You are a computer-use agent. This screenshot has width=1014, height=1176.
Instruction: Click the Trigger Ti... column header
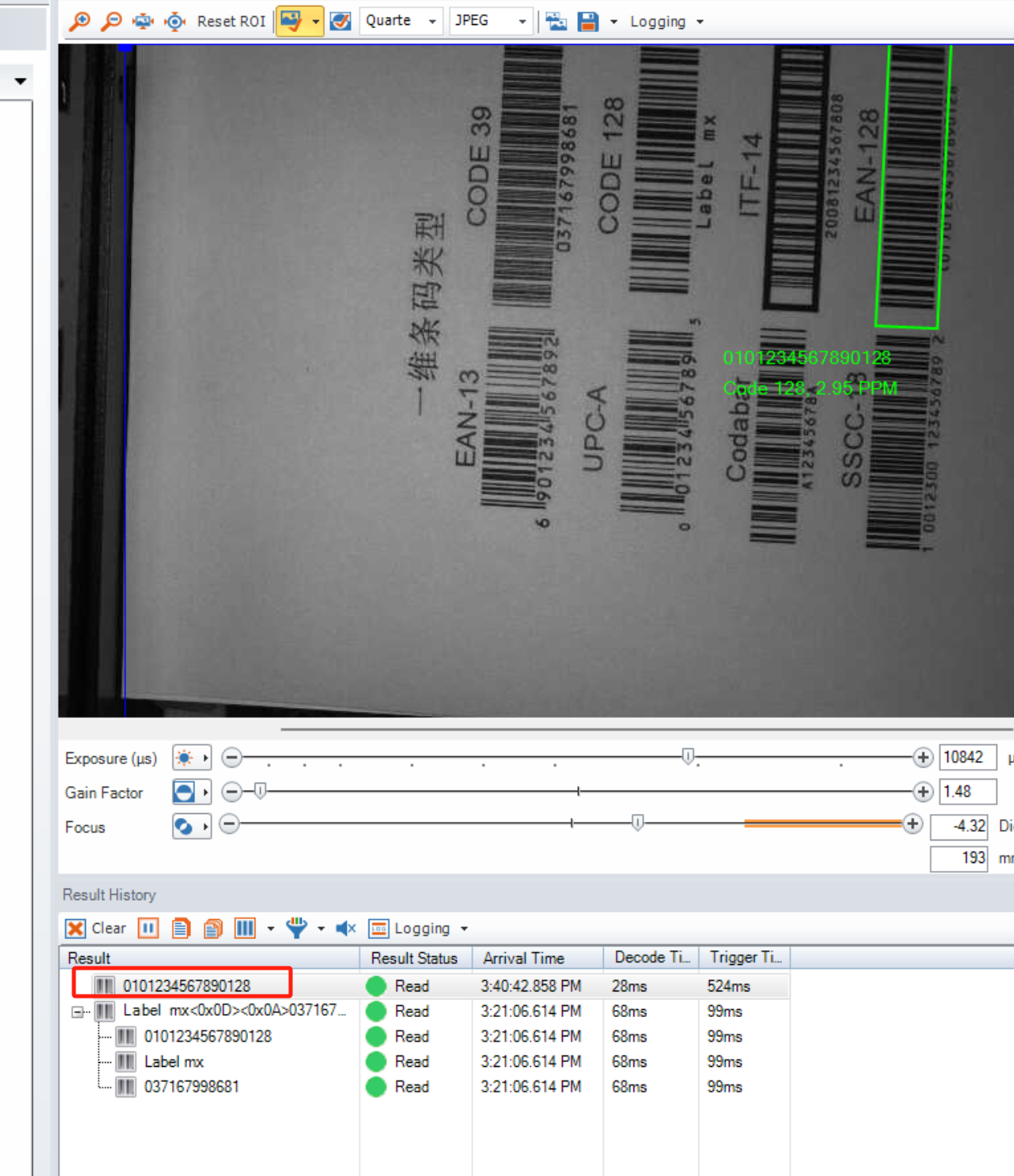pyautogui.click(x=744, y=958)
